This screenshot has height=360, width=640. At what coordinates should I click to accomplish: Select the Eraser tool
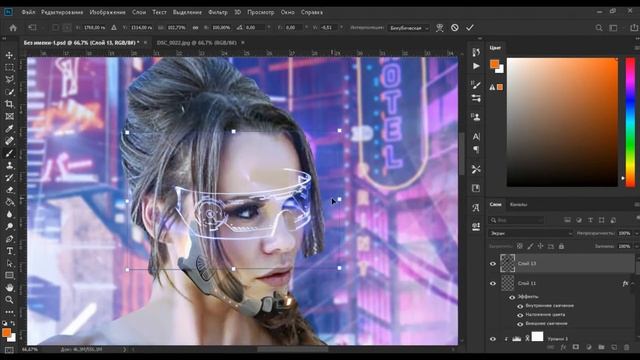click(9, 190)
